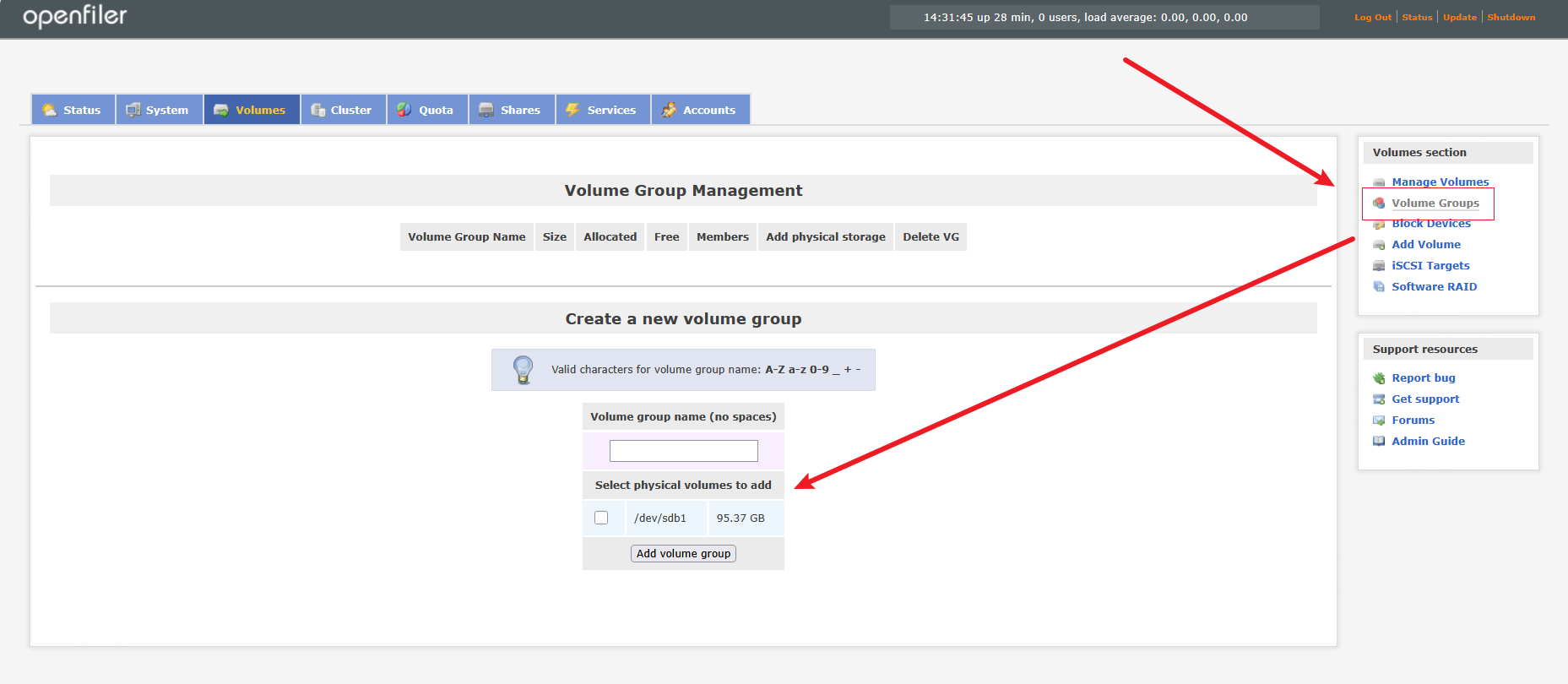The height and width of the screenshot is (684, 1568).
Task: Switch to the Cluster tab
Action: point(343,110)
